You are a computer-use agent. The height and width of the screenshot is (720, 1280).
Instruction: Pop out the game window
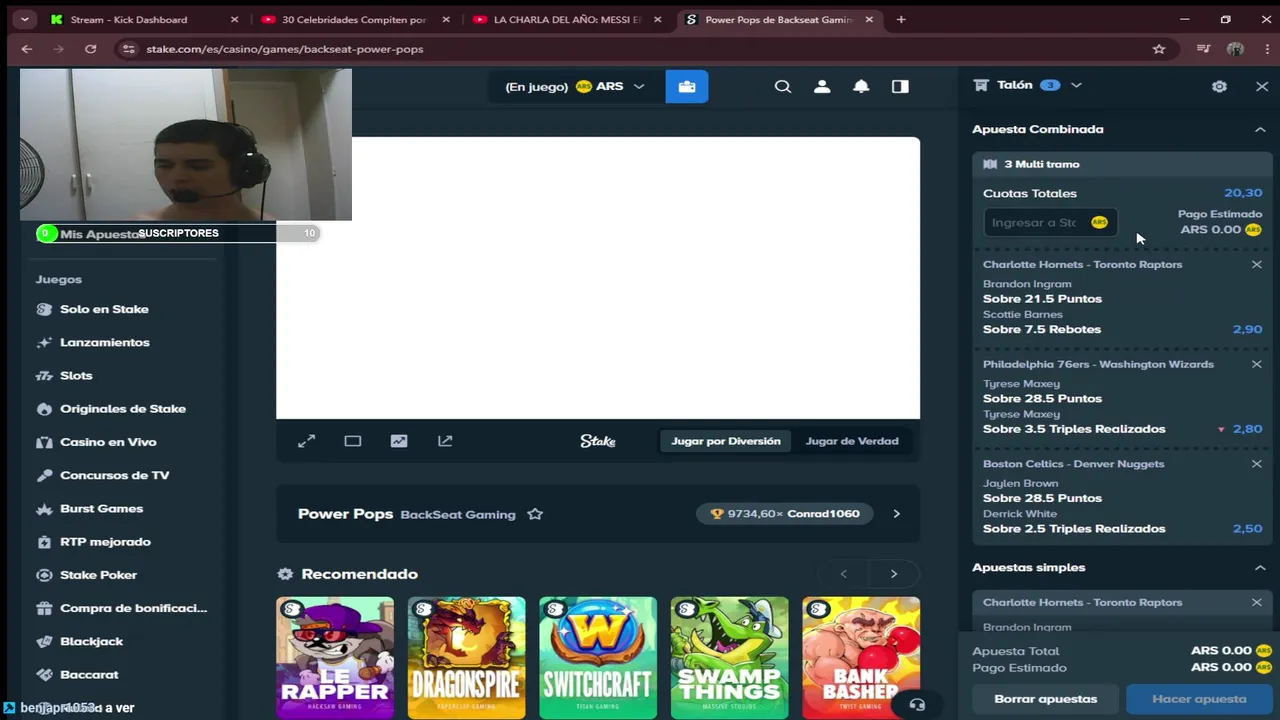[x=445, y=441]
